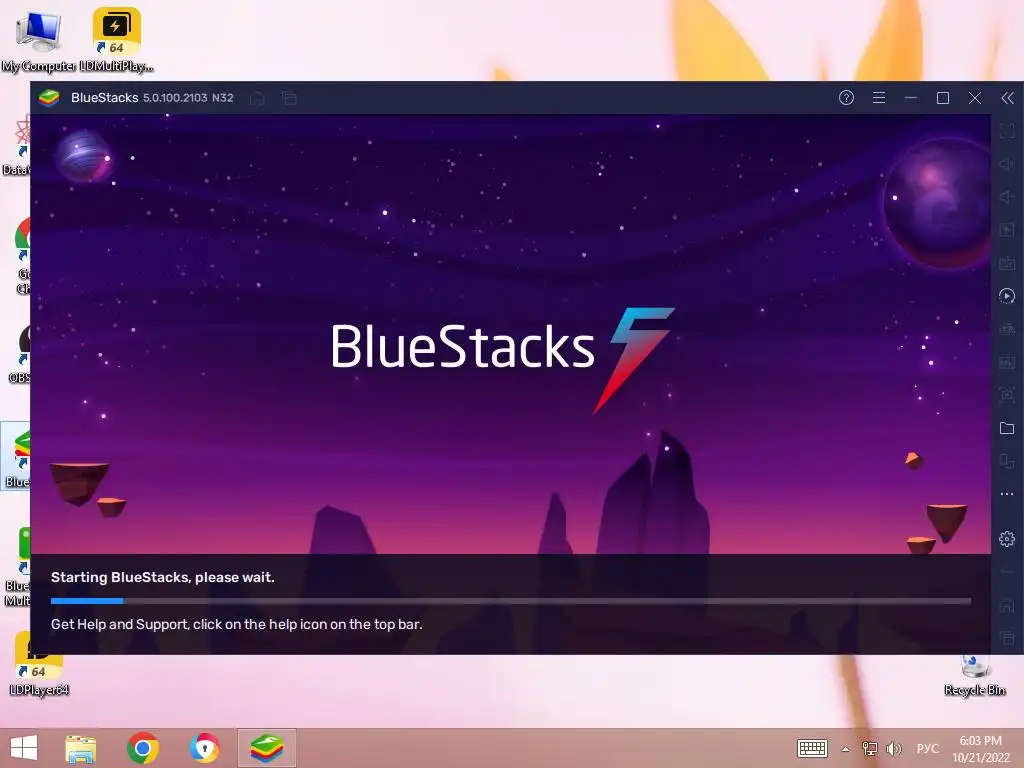Screen dimensions: 1024x768
Task: Click the 'Get Help and Support' hint text
Action: (x=236, y=624)
